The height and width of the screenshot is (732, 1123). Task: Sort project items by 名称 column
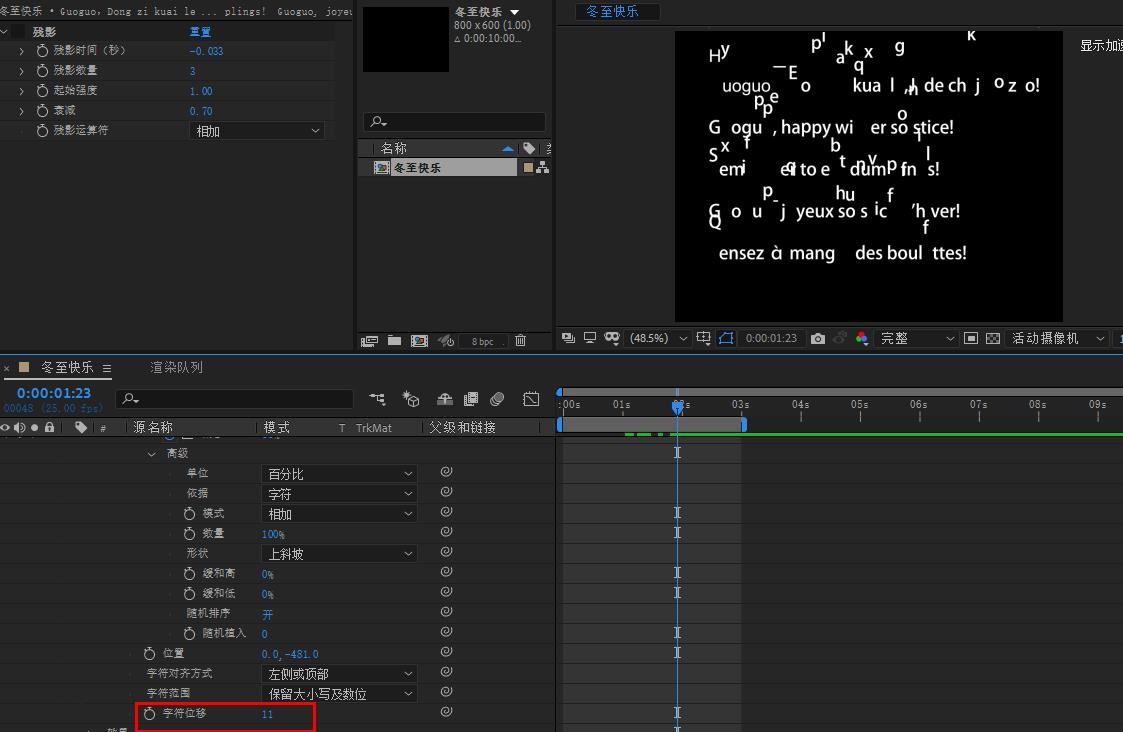pyautogui.click(x=394, y=148)
